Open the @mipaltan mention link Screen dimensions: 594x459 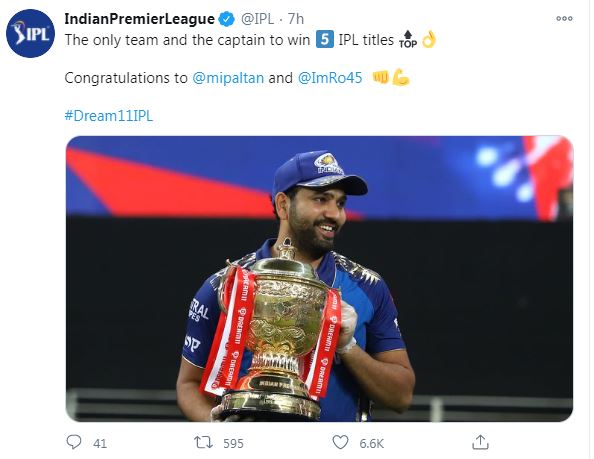click(x=228, y=78)
